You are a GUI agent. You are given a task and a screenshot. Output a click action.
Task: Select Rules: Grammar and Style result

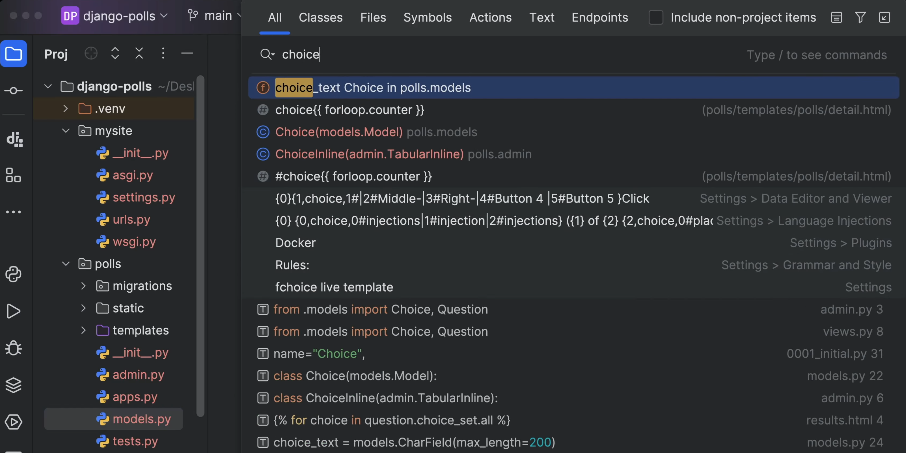(x=574, y=265)
